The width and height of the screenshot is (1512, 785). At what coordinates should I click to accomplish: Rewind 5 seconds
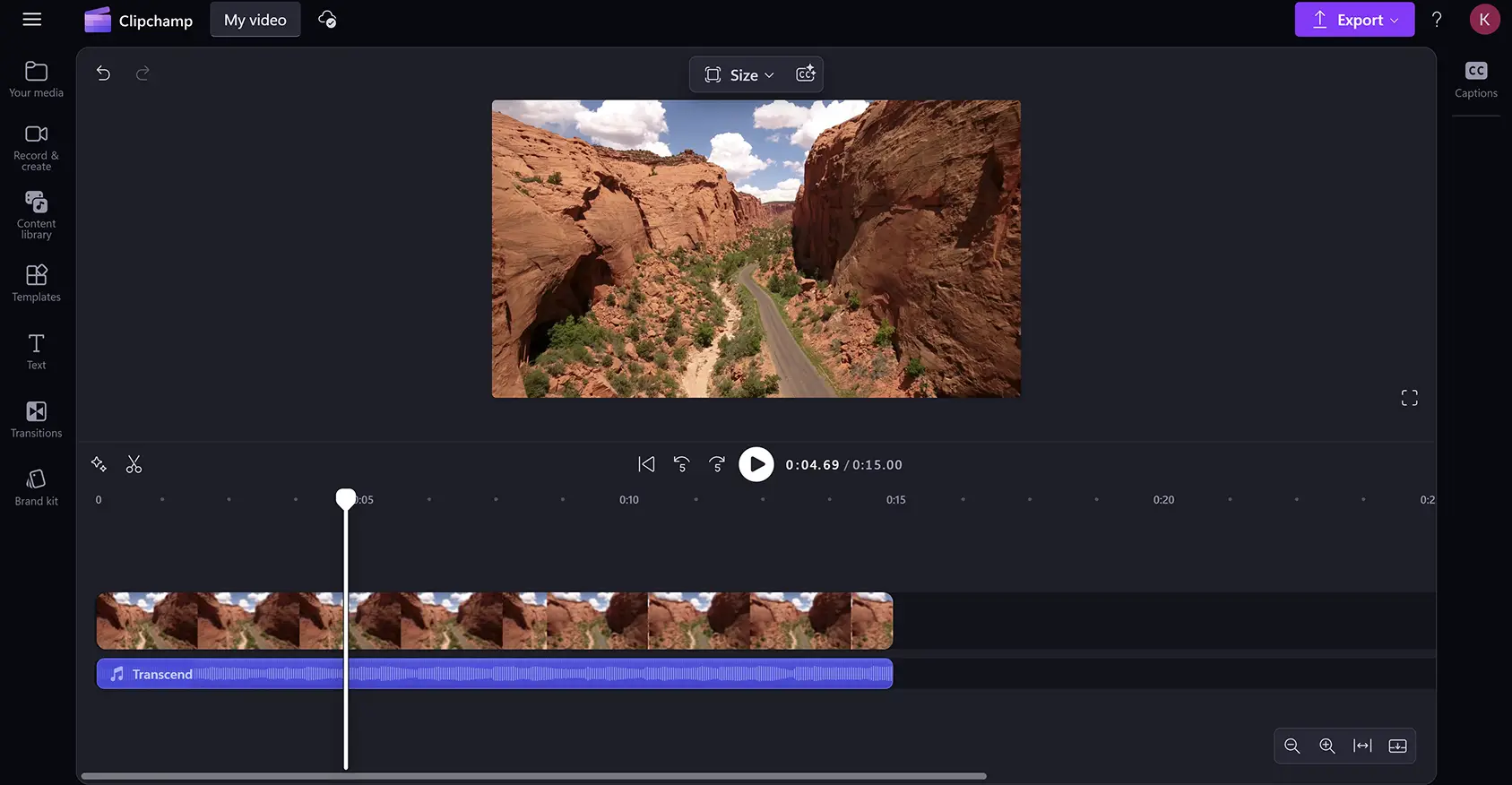[681, 464]
